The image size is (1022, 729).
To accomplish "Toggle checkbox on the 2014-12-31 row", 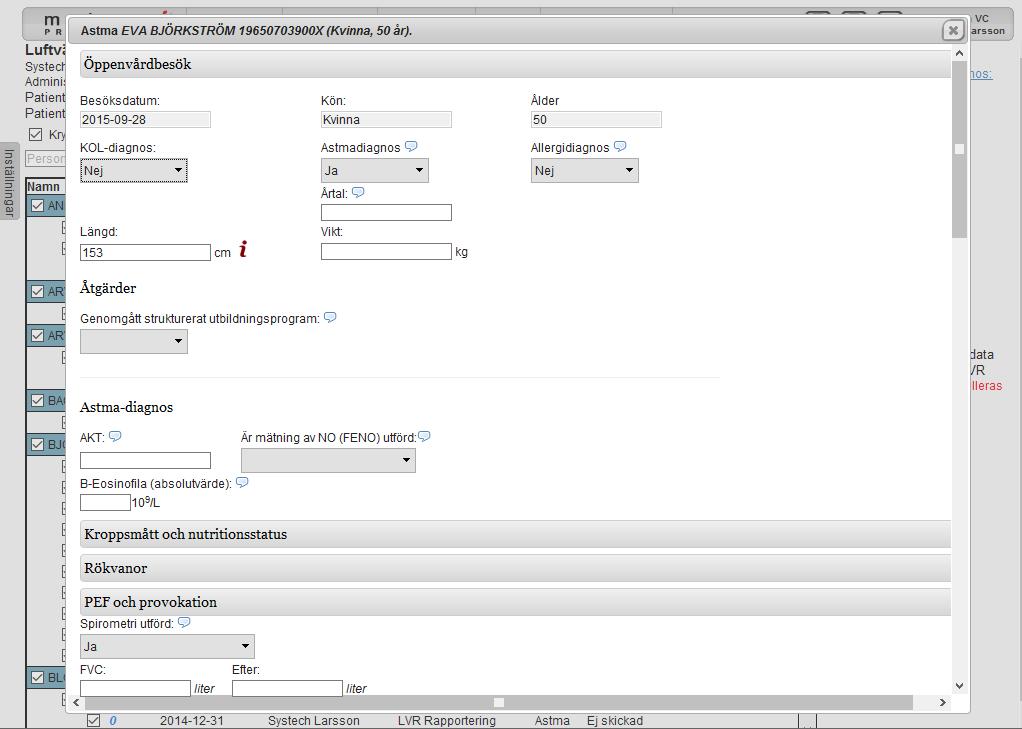I will (x=93, y=721).
